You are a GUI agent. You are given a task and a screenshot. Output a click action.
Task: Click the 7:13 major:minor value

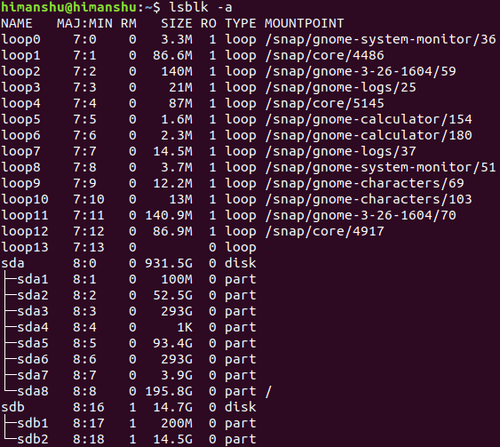coord(89,247)
